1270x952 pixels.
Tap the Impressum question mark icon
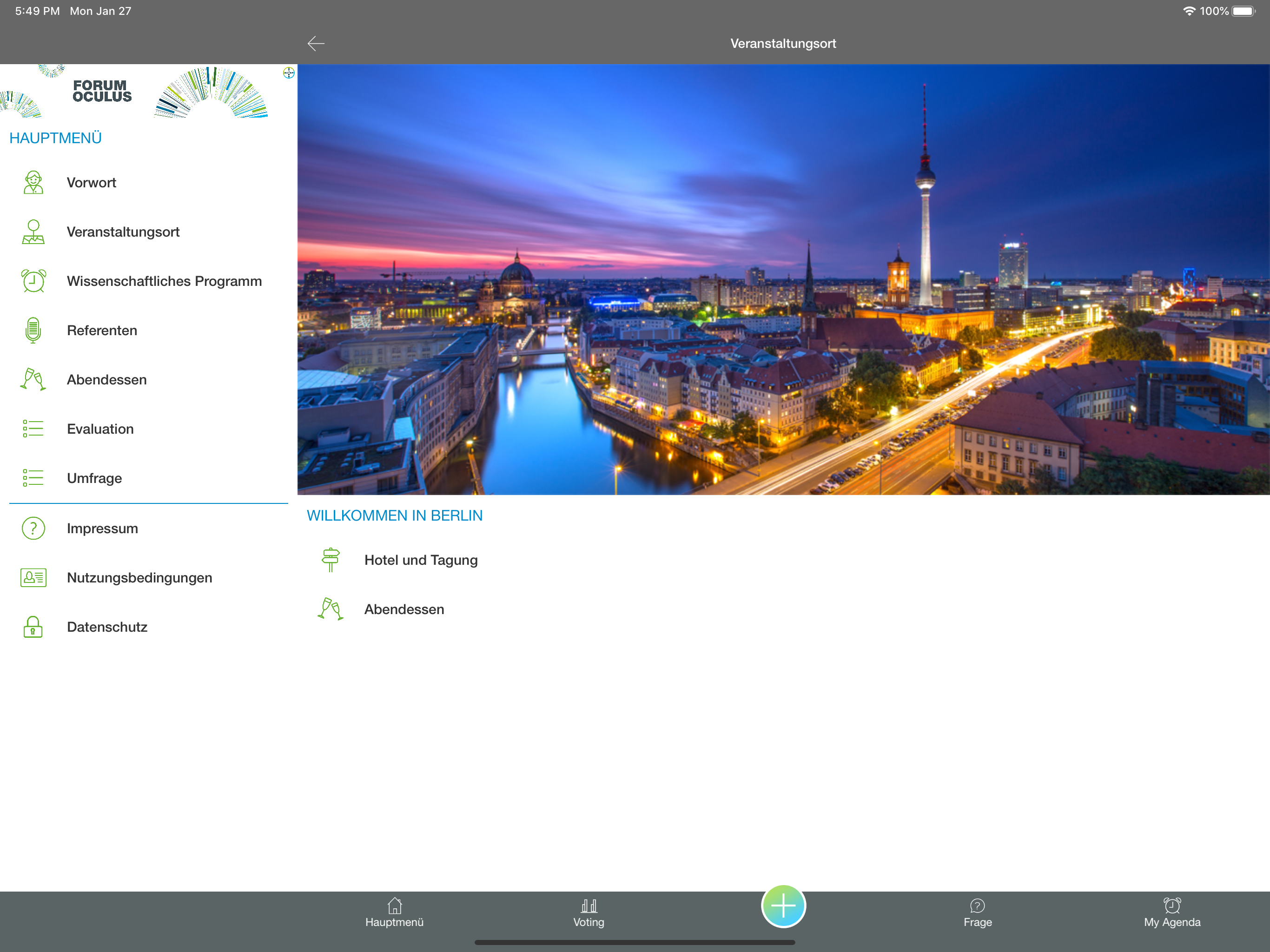[33, 528]
